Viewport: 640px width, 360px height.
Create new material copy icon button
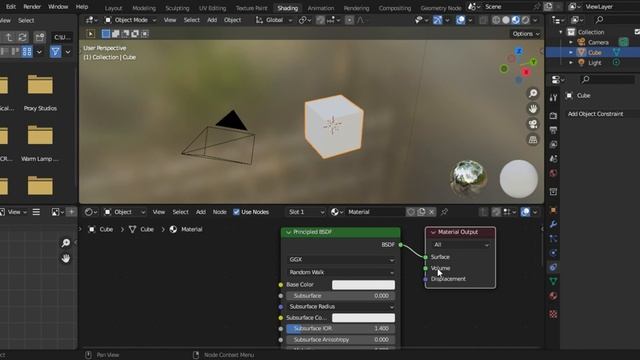421,212
